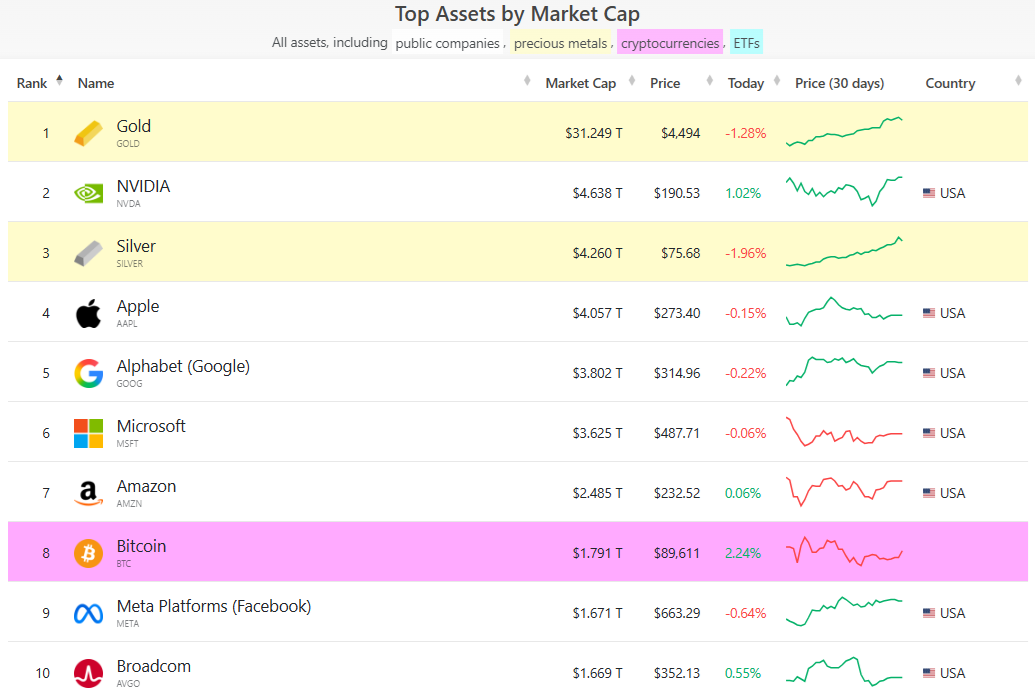The image size is (1035, 700).
Task: Toggle the ETFs filter
Action: [746, 43]
